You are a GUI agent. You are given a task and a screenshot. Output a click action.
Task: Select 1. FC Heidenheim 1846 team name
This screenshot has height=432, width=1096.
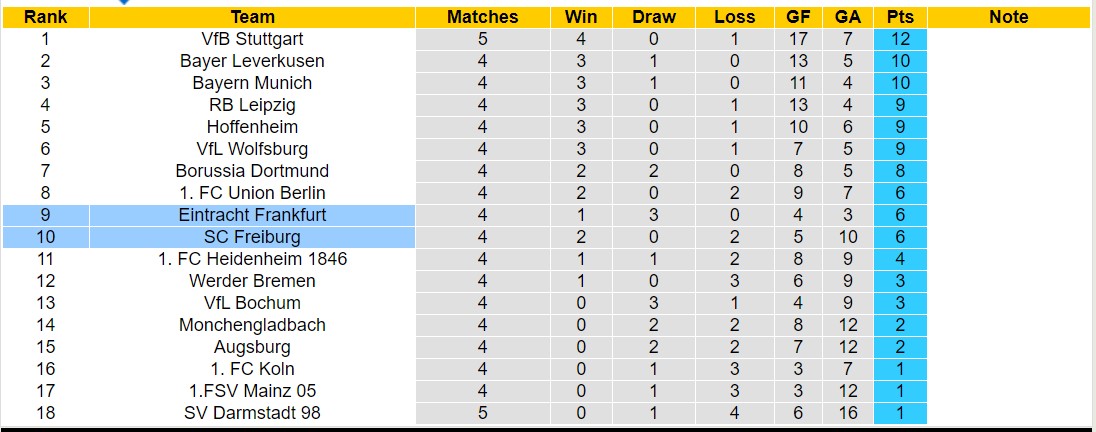tap(252, 259)
